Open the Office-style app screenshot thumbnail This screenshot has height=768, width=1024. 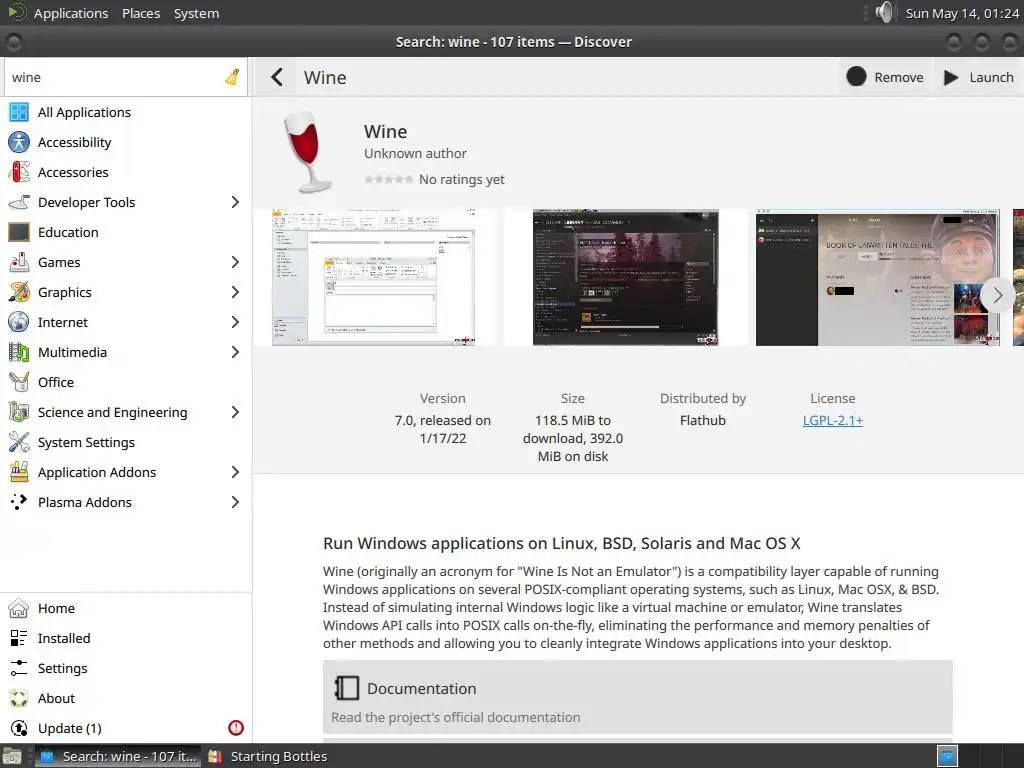pos(374,278)
